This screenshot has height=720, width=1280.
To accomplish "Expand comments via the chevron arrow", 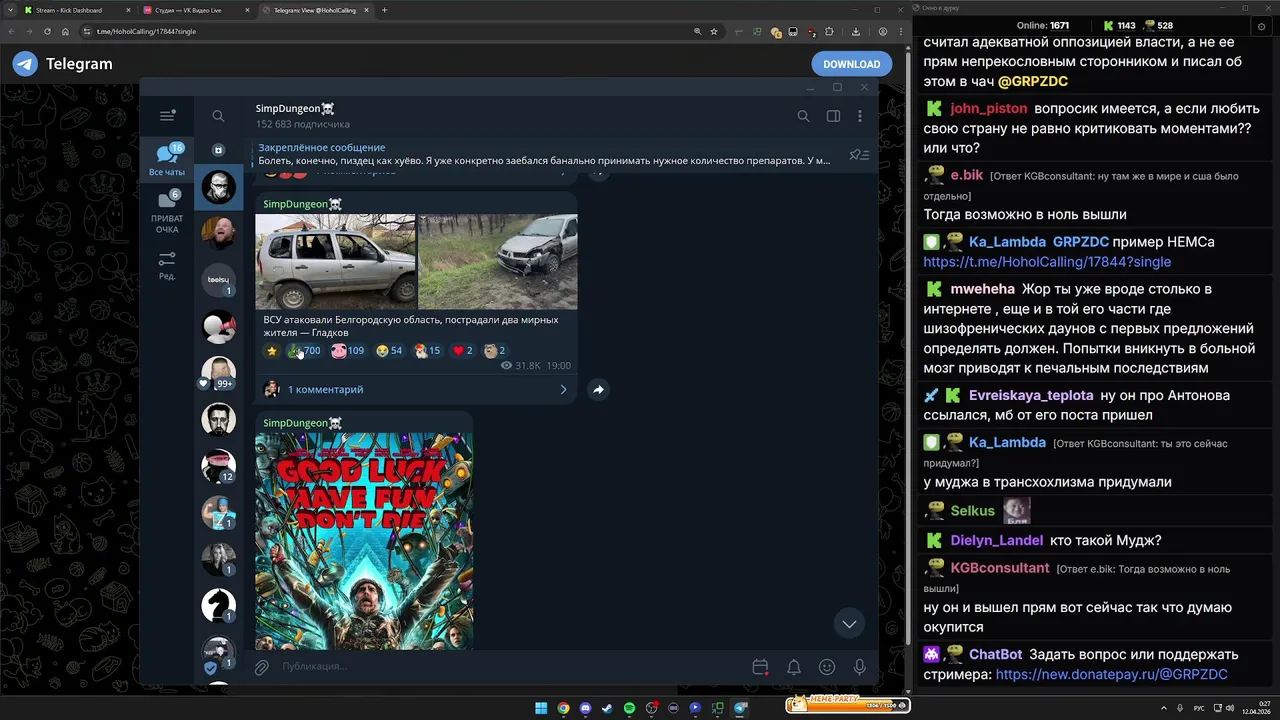I will 563,390.
